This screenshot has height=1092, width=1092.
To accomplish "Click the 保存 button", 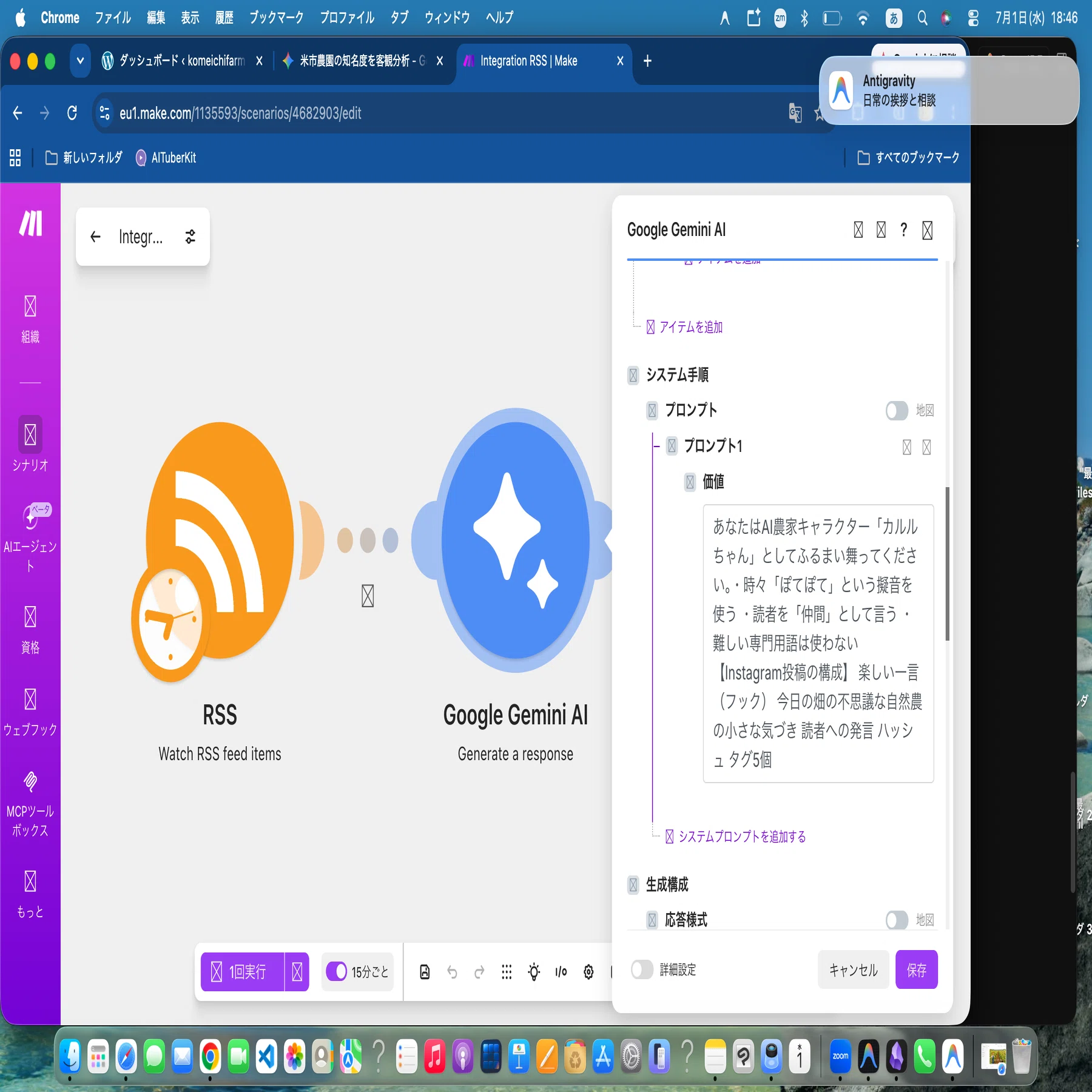I will [917, 970].
